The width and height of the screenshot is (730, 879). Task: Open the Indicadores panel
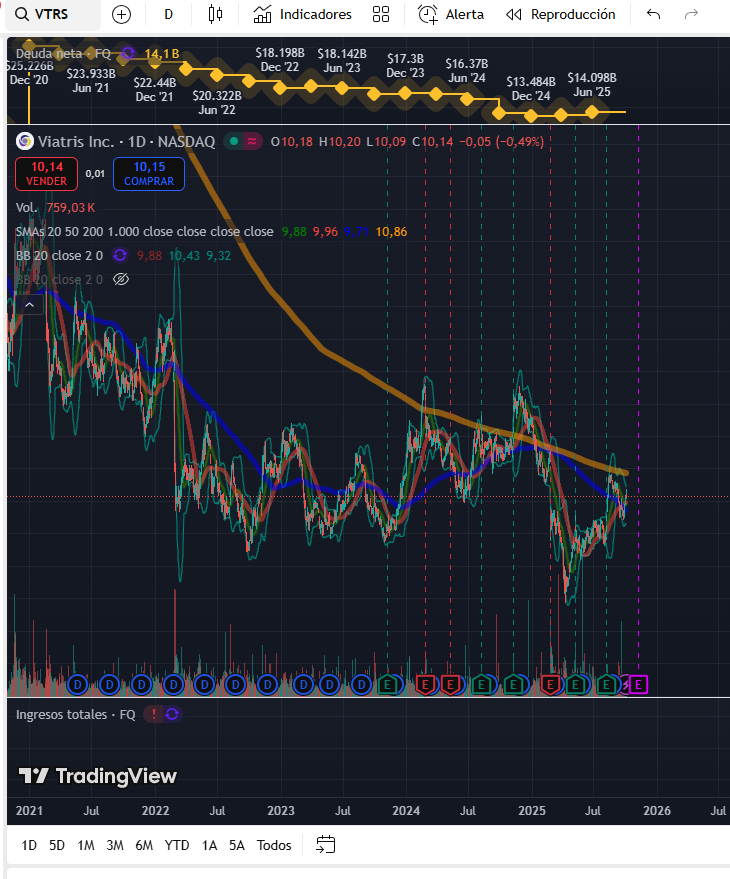[x=303, y=14]
